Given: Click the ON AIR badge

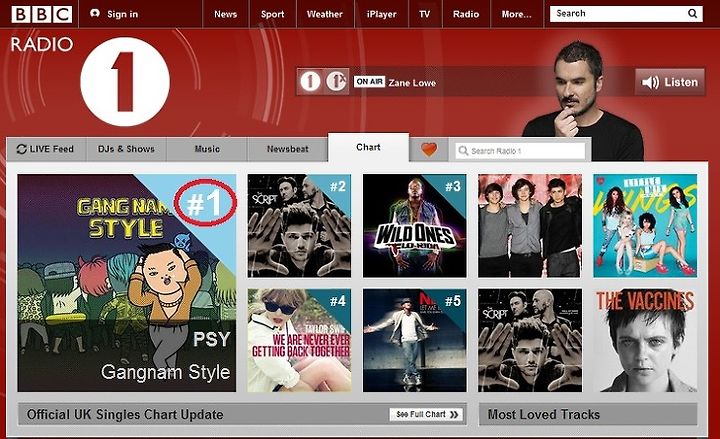Looking at the screenshot, I should tap(369, 82).
